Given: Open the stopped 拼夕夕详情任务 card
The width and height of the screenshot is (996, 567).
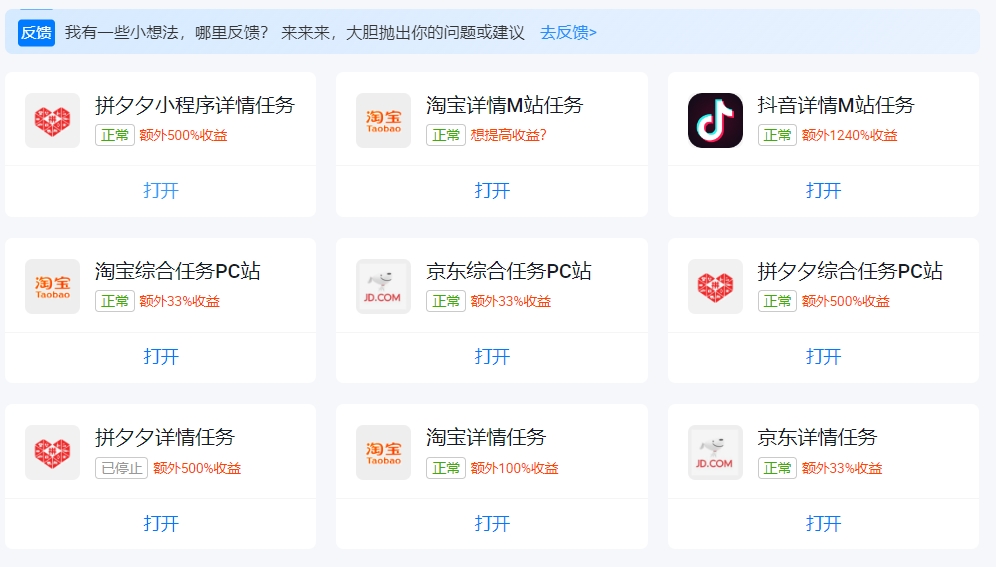Looking at the screenshot, I should coord(161,523).
